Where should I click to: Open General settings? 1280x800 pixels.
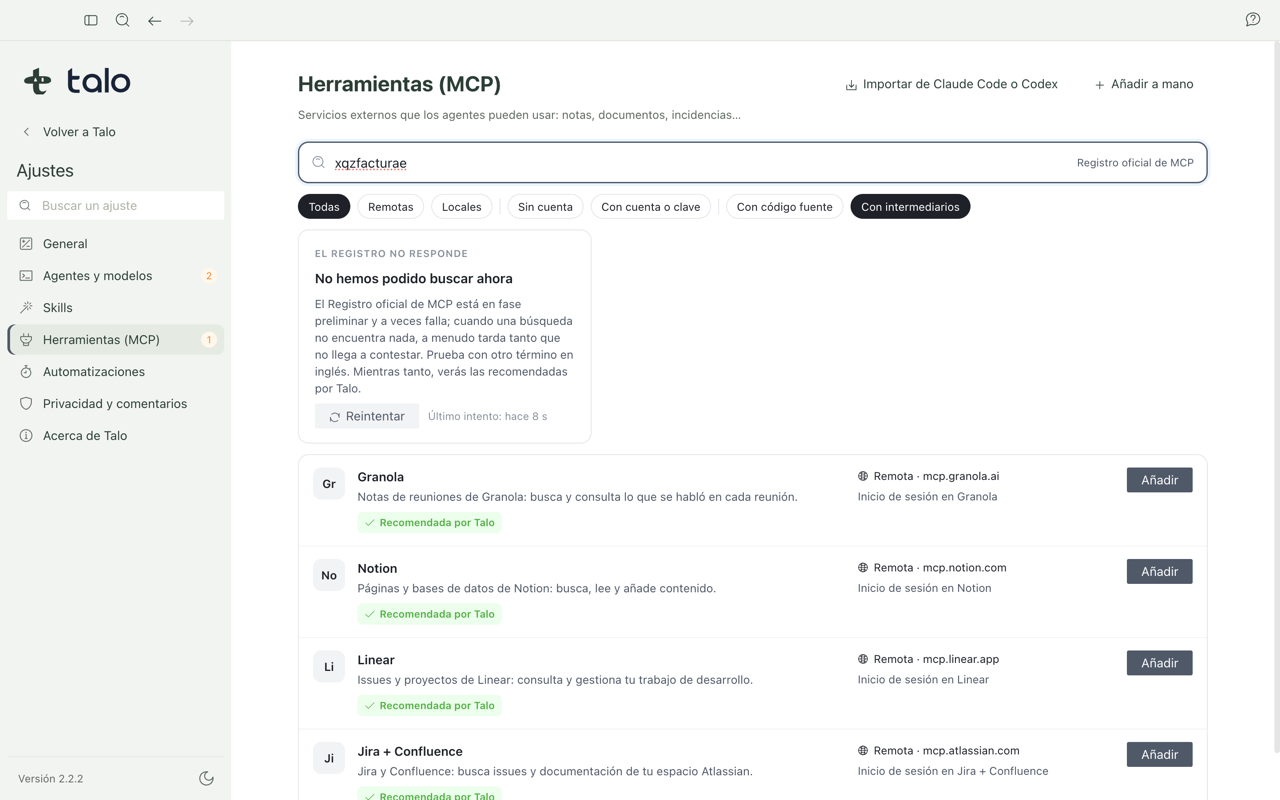coord(116,244)
